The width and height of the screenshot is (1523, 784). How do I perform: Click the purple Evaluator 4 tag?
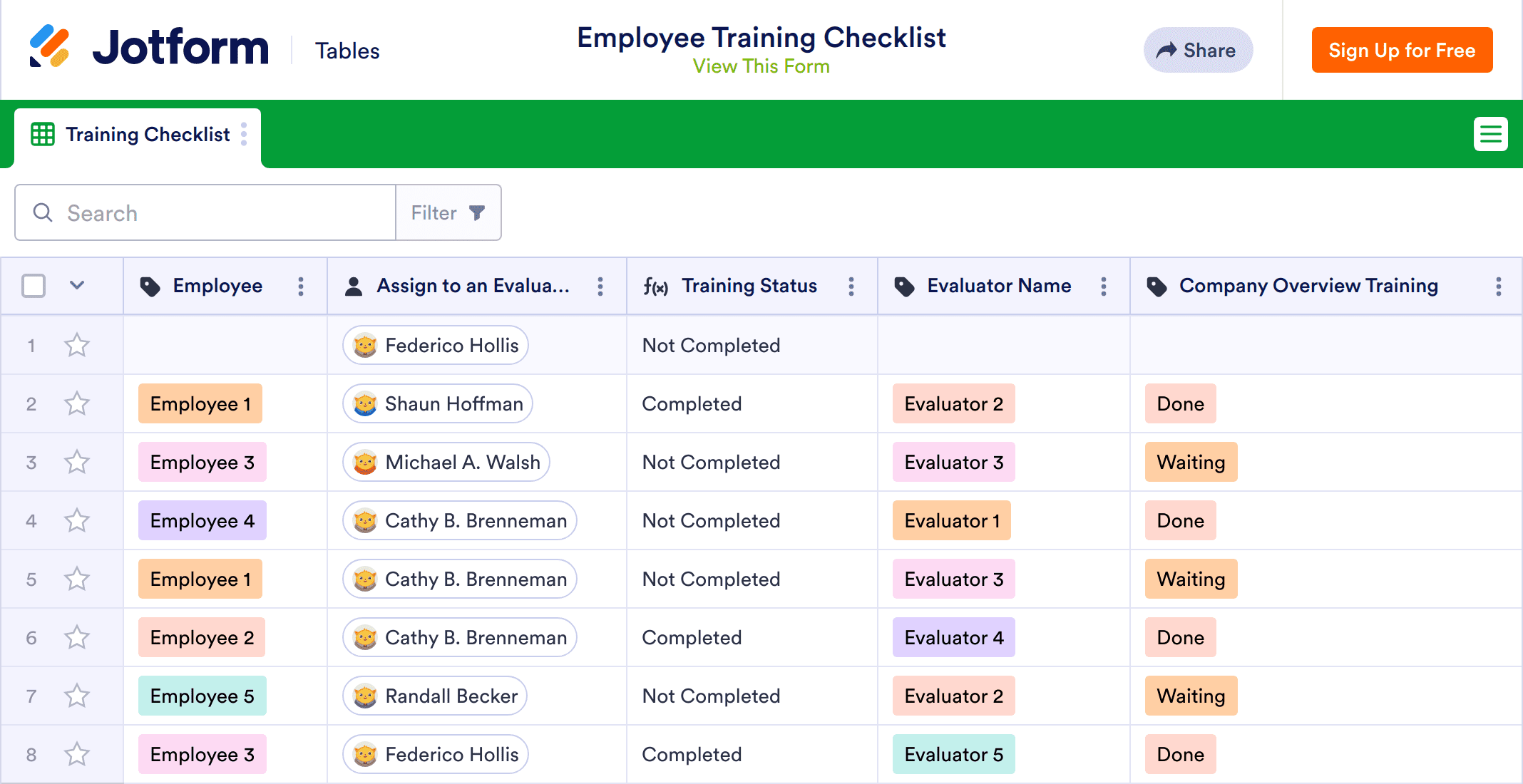(953, 638)
